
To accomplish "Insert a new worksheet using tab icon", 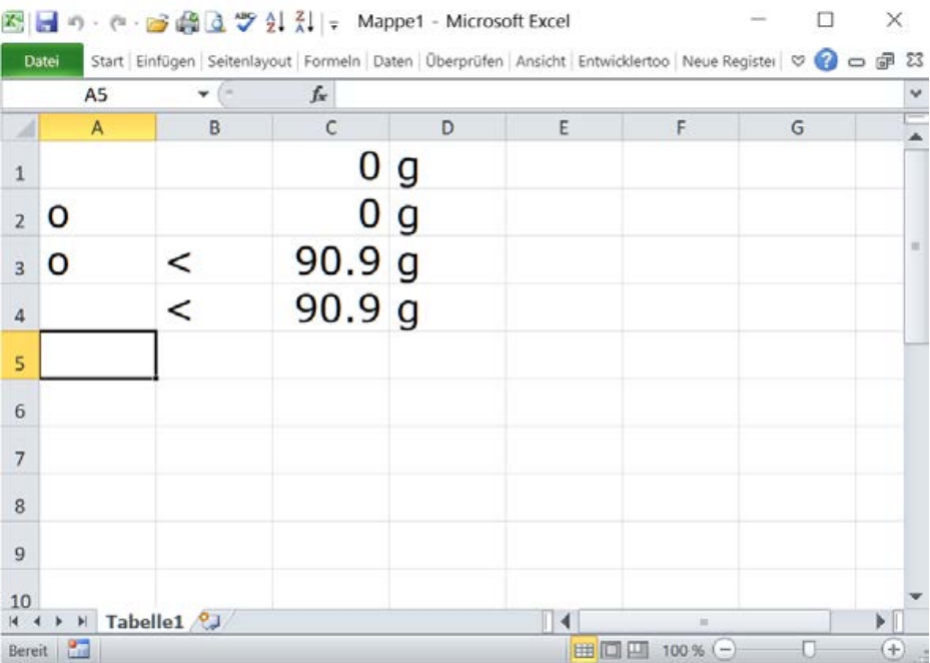I will [x=209, y=621].
